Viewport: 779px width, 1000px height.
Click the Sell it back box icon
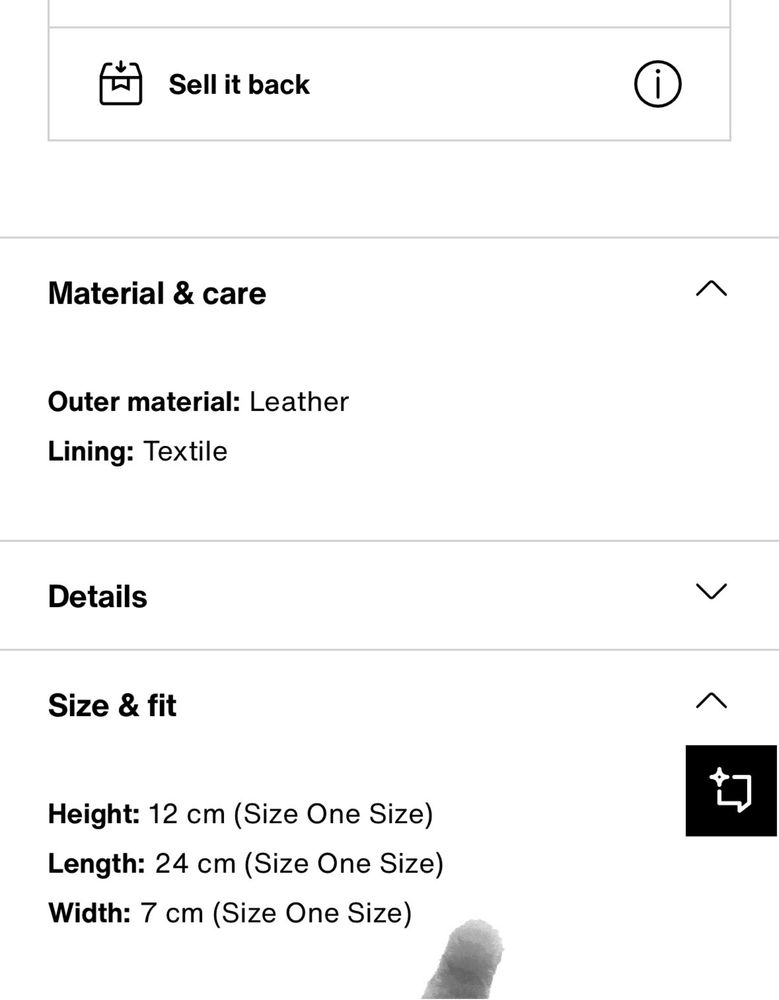(x=121, y=84)
